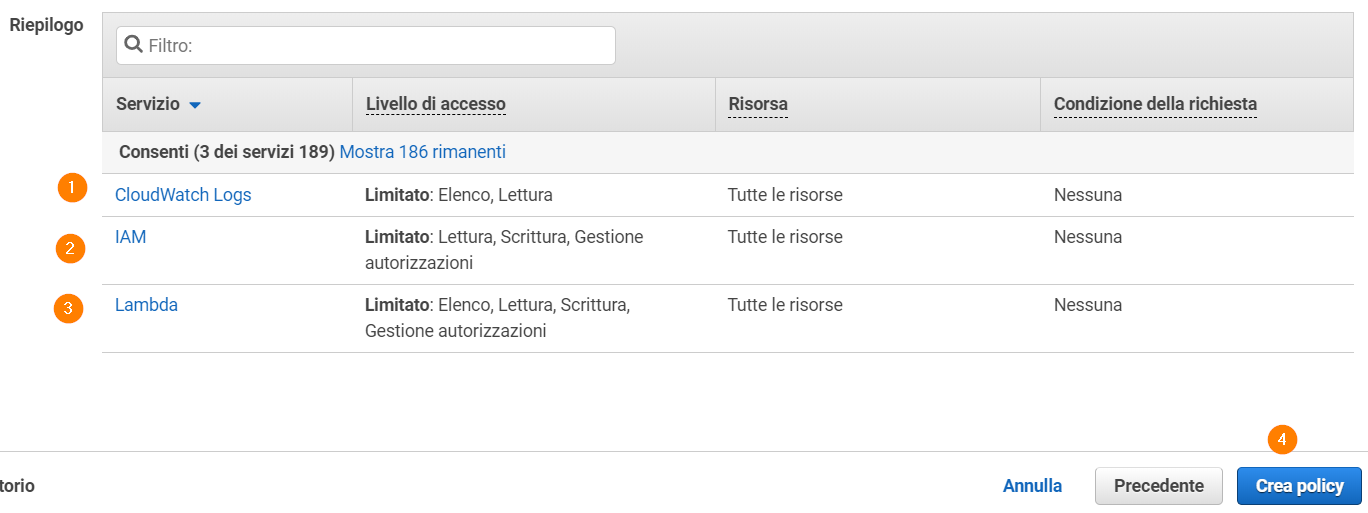
Task: Click orange badge 3 next to Lambda
Action: 68,309
